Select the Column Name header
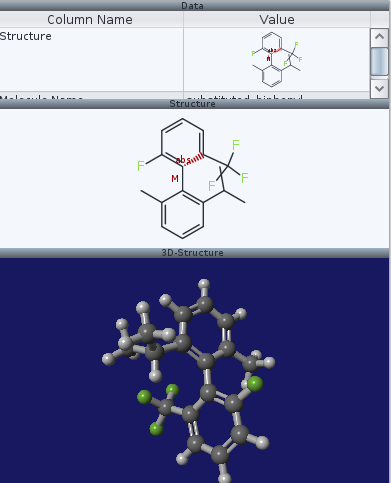The height and width of the screenshot is (483, 391). point(90,20)
